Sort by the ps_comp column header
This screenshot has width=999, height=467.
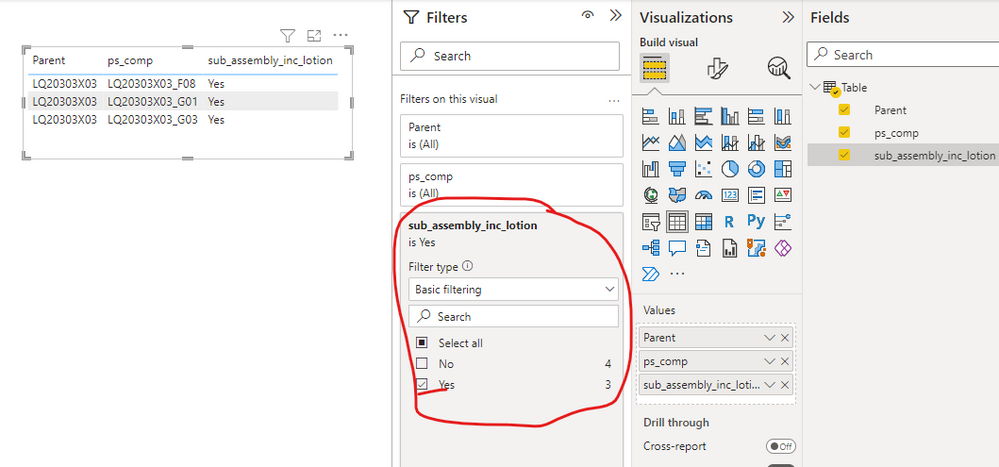tap(130, 61)
